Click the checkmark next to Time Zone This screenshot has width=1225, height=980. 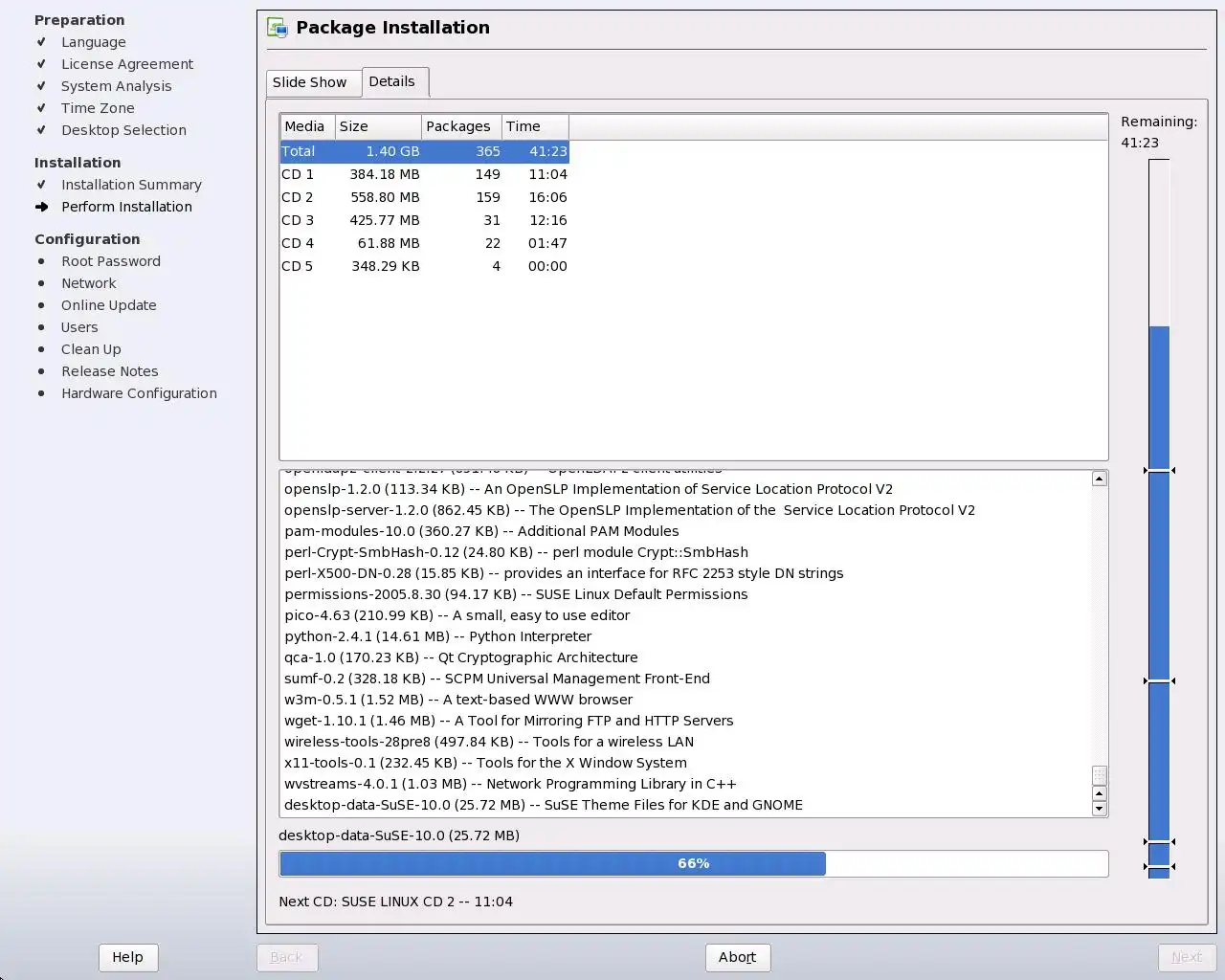[41, 108]
